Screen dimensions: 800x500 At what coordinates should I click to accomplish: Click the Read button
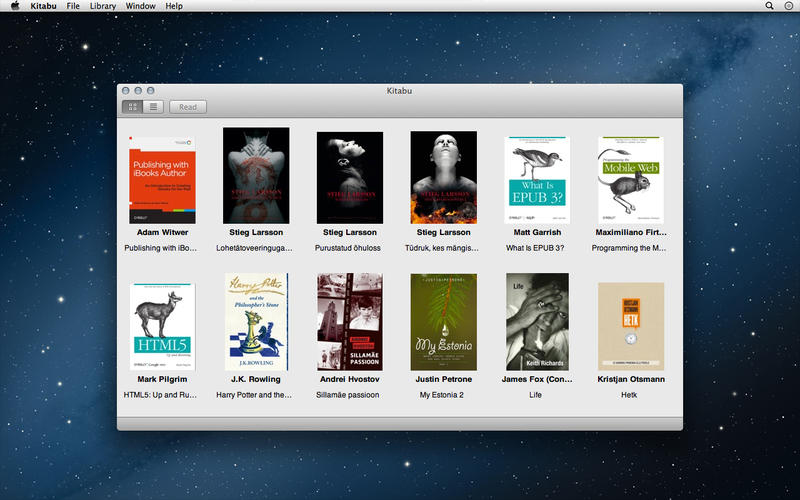(188, 107)
